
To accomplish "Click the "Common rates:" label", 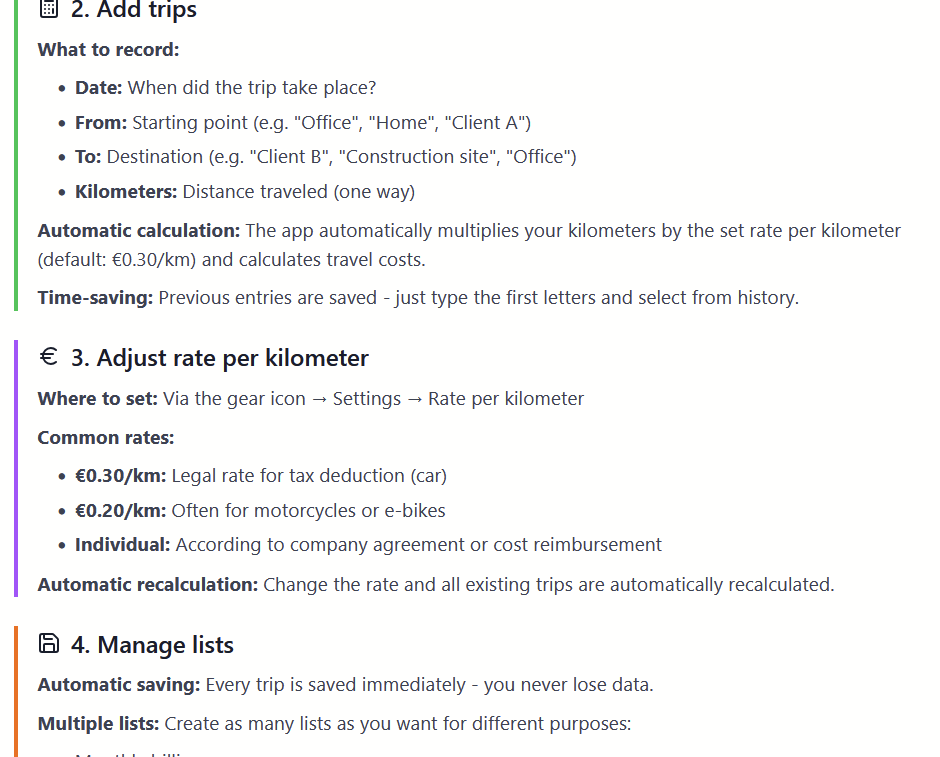I will (x=105, y=438).
